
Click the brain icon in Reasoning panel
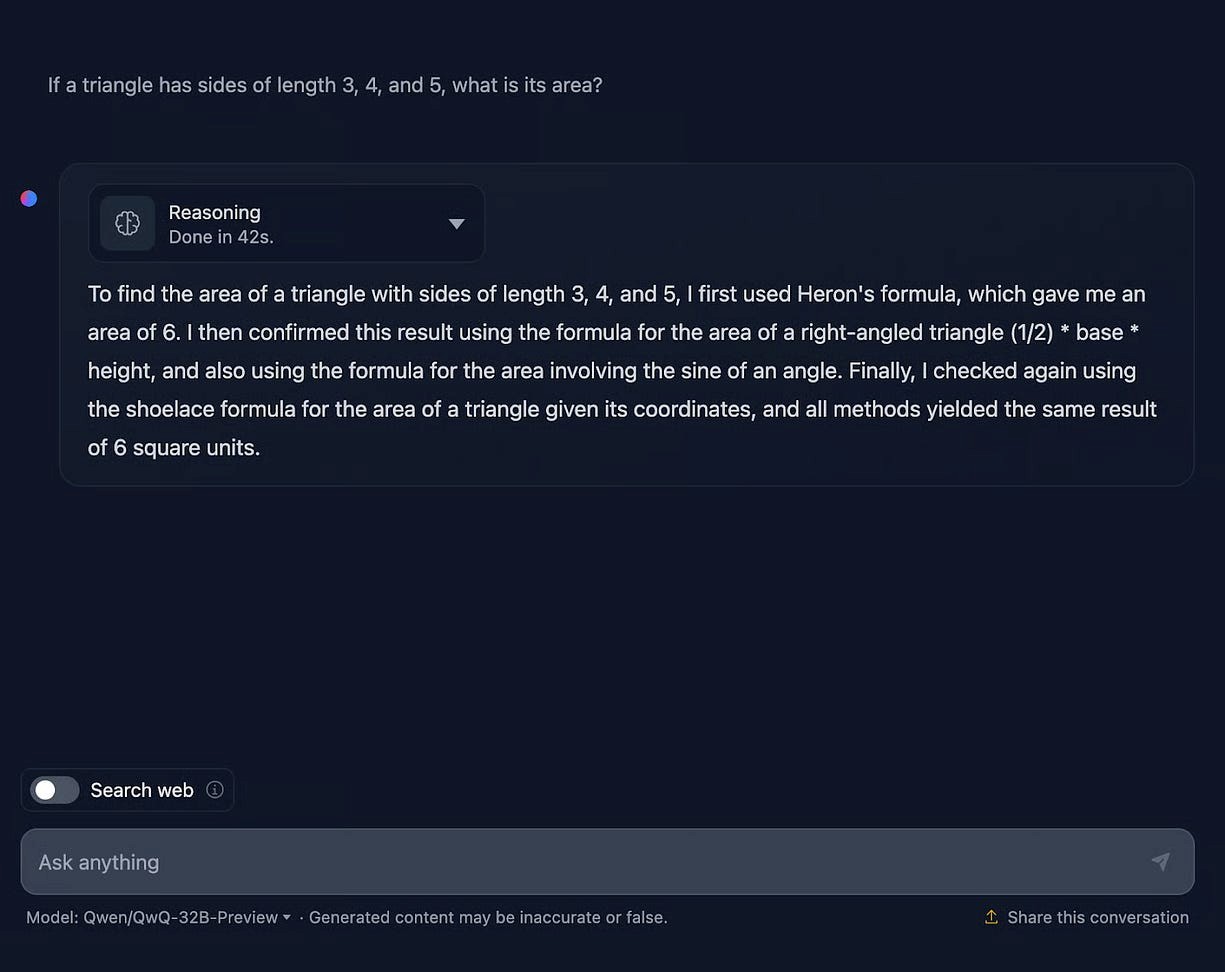[x=127, y=223]
